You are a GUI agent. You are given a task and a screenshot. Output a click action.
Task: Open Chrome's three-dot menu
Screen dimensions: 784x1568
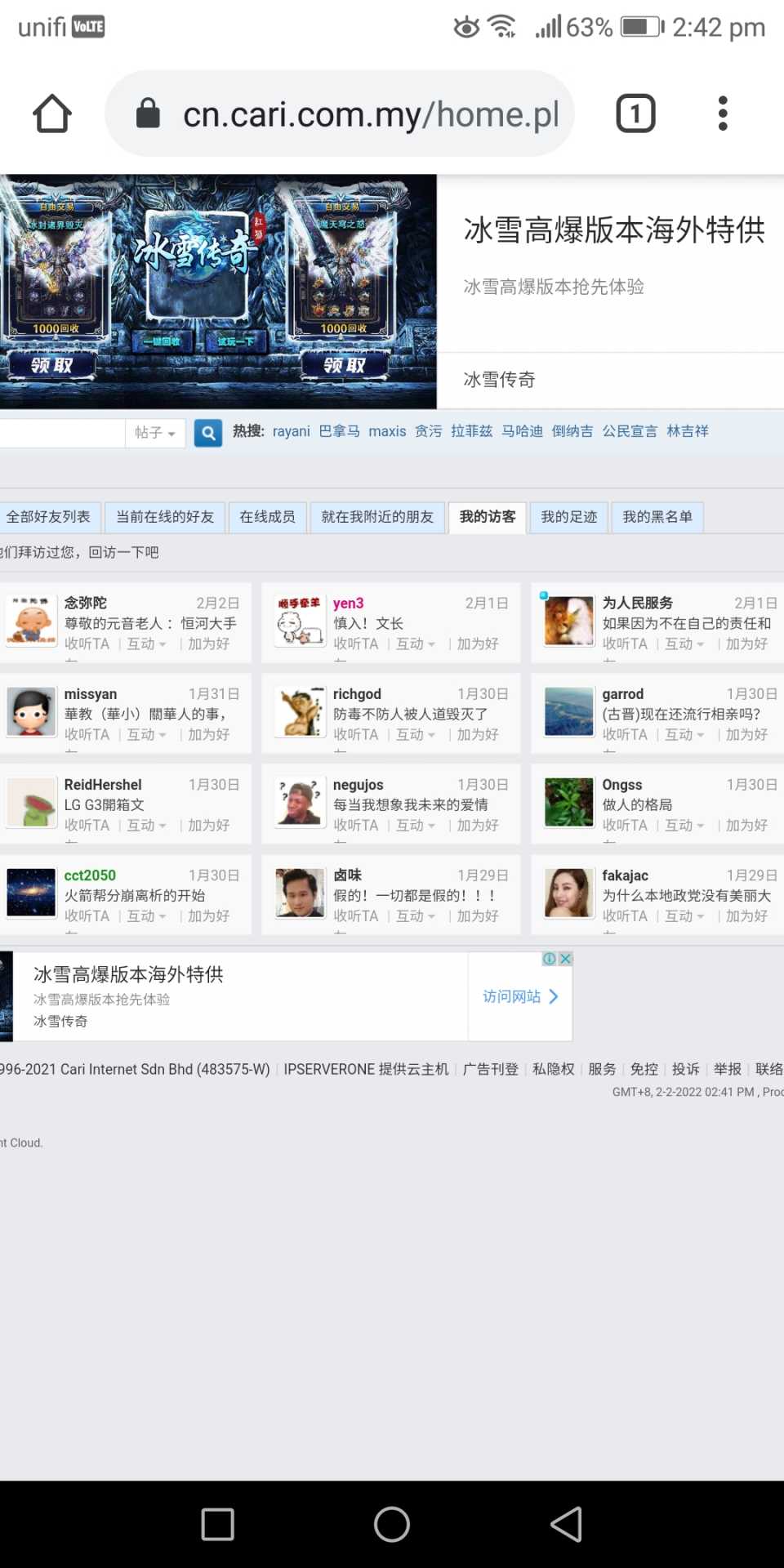click(x=722, y=114)
